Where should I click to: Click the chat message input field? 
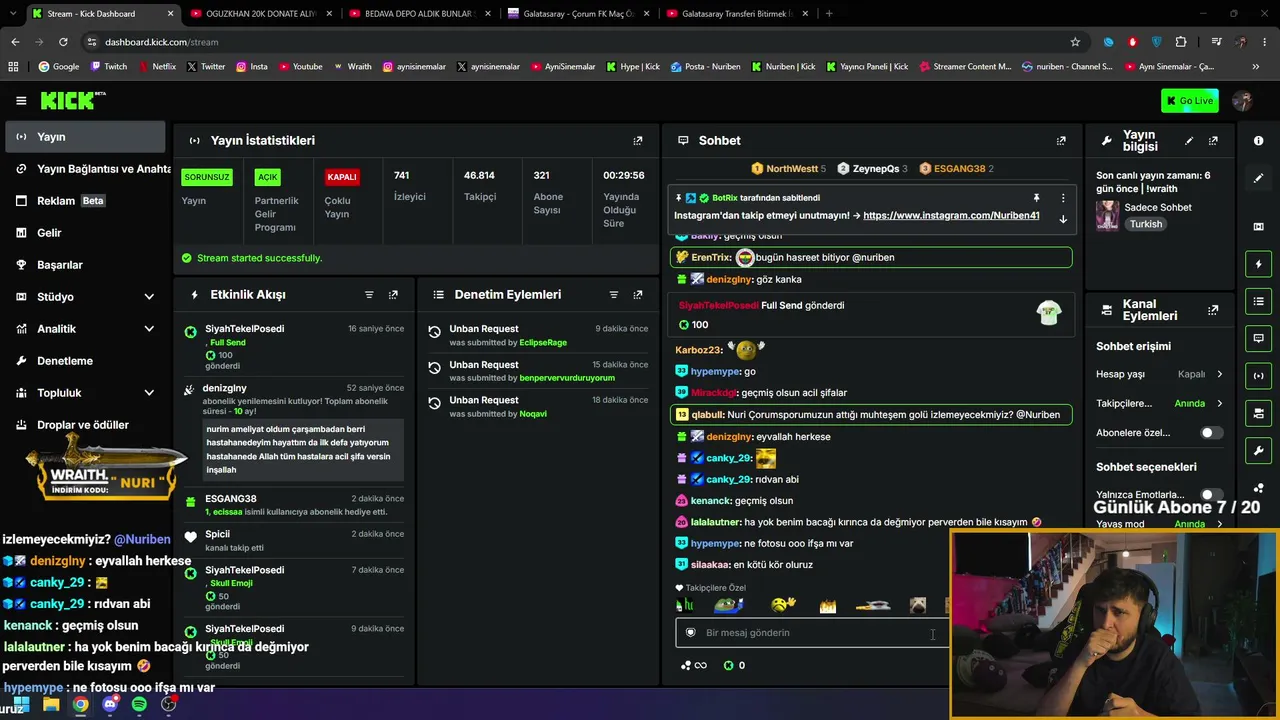810,633
